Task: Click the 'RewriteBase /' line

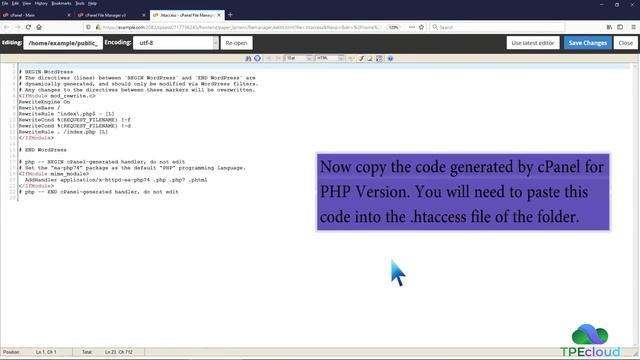Action: tap(39, 108)
